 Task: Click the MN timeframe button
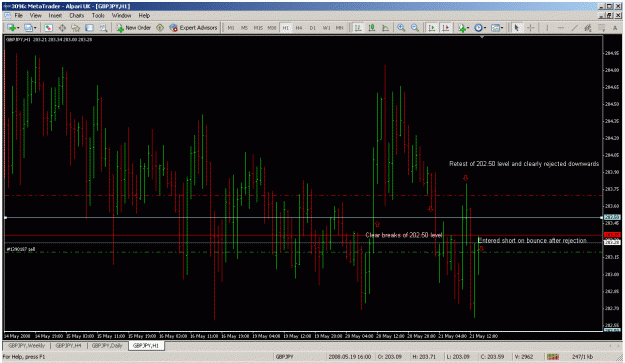[x=340, y=28]
